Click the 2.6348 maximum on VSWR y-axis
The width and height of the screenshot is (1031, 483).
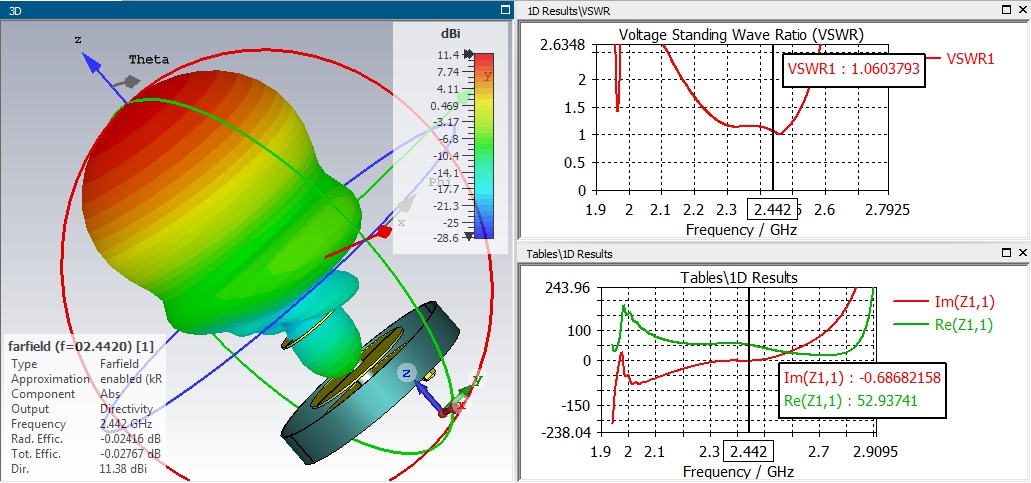[x=562, y=45]
